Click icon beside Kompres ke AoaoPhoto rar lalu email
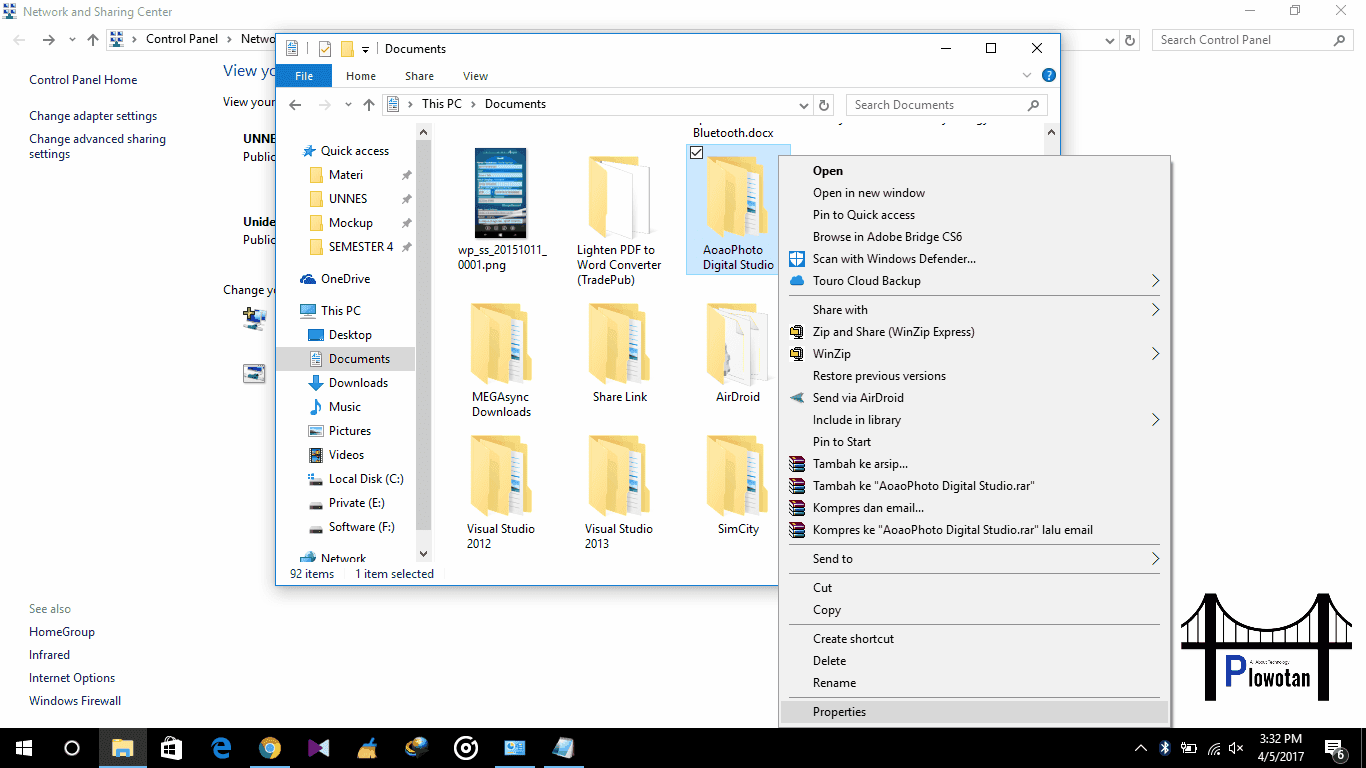This screenshot has height=768, width=1366. (x=797, y=530)
